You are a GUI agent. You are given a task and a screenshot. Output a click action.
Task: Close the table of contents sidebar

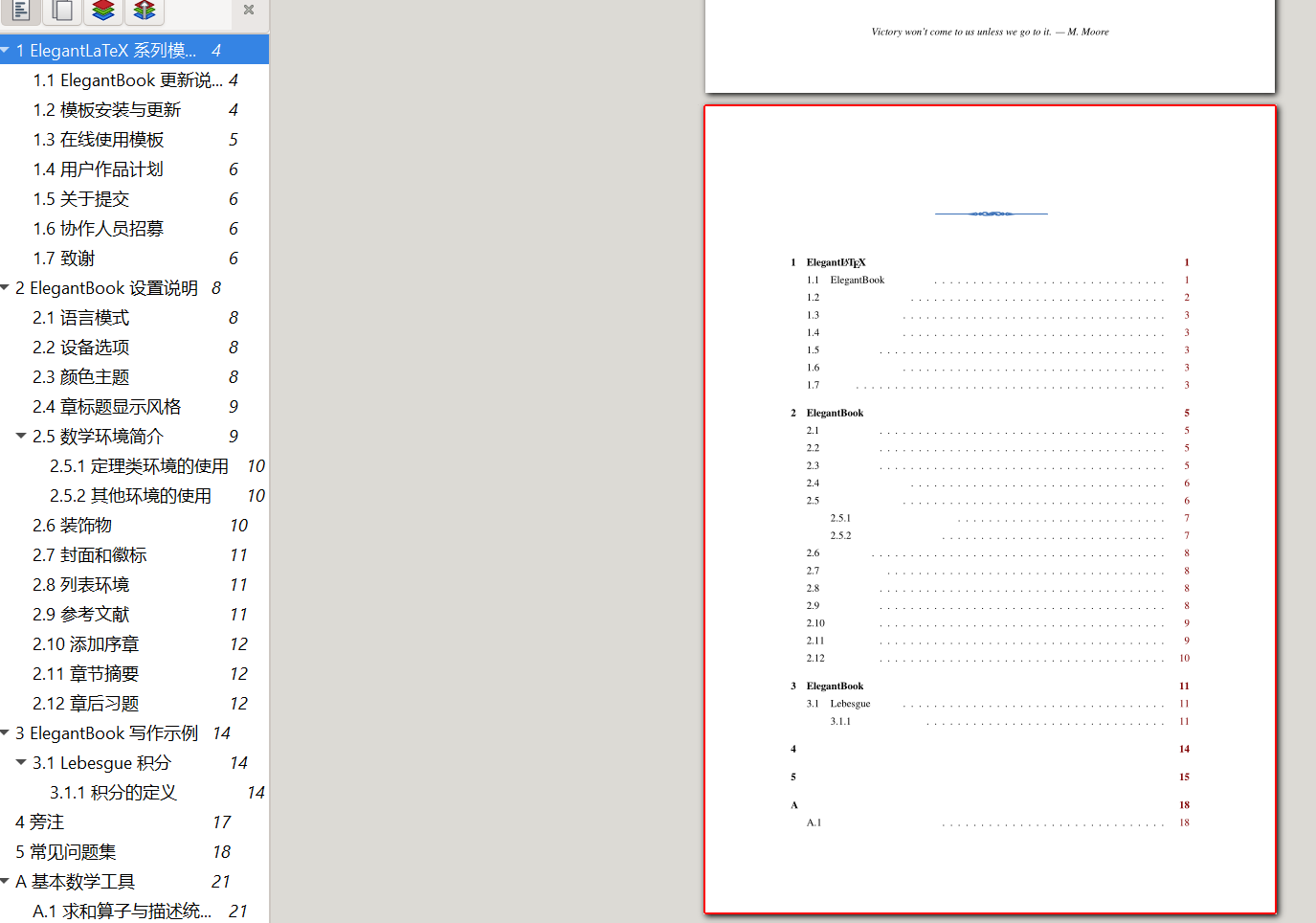248,10
